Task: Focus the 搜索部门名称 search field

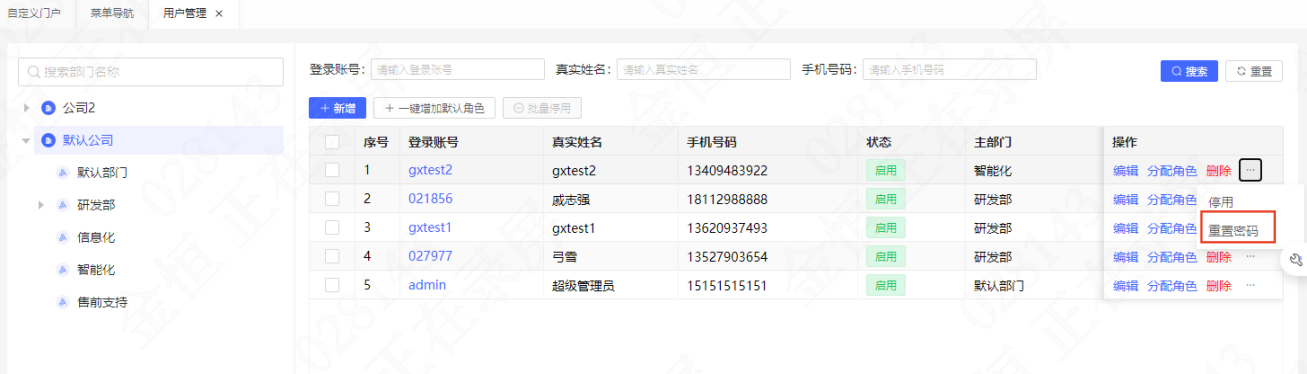Action: tap(151, 72)
